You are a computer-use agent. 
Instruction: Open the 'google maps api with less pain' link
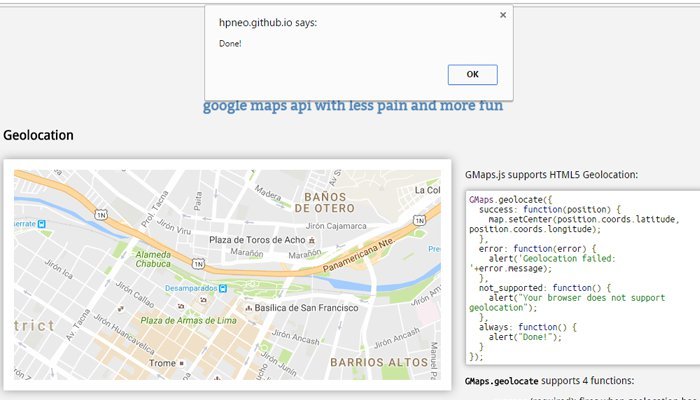click(353, 106)
